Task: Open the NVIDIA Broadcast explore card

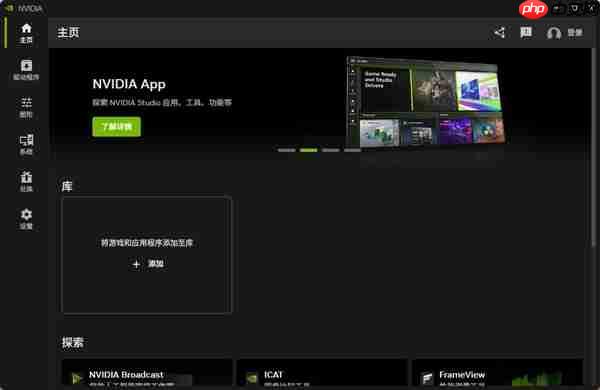Action: click(x=147, y=374)
